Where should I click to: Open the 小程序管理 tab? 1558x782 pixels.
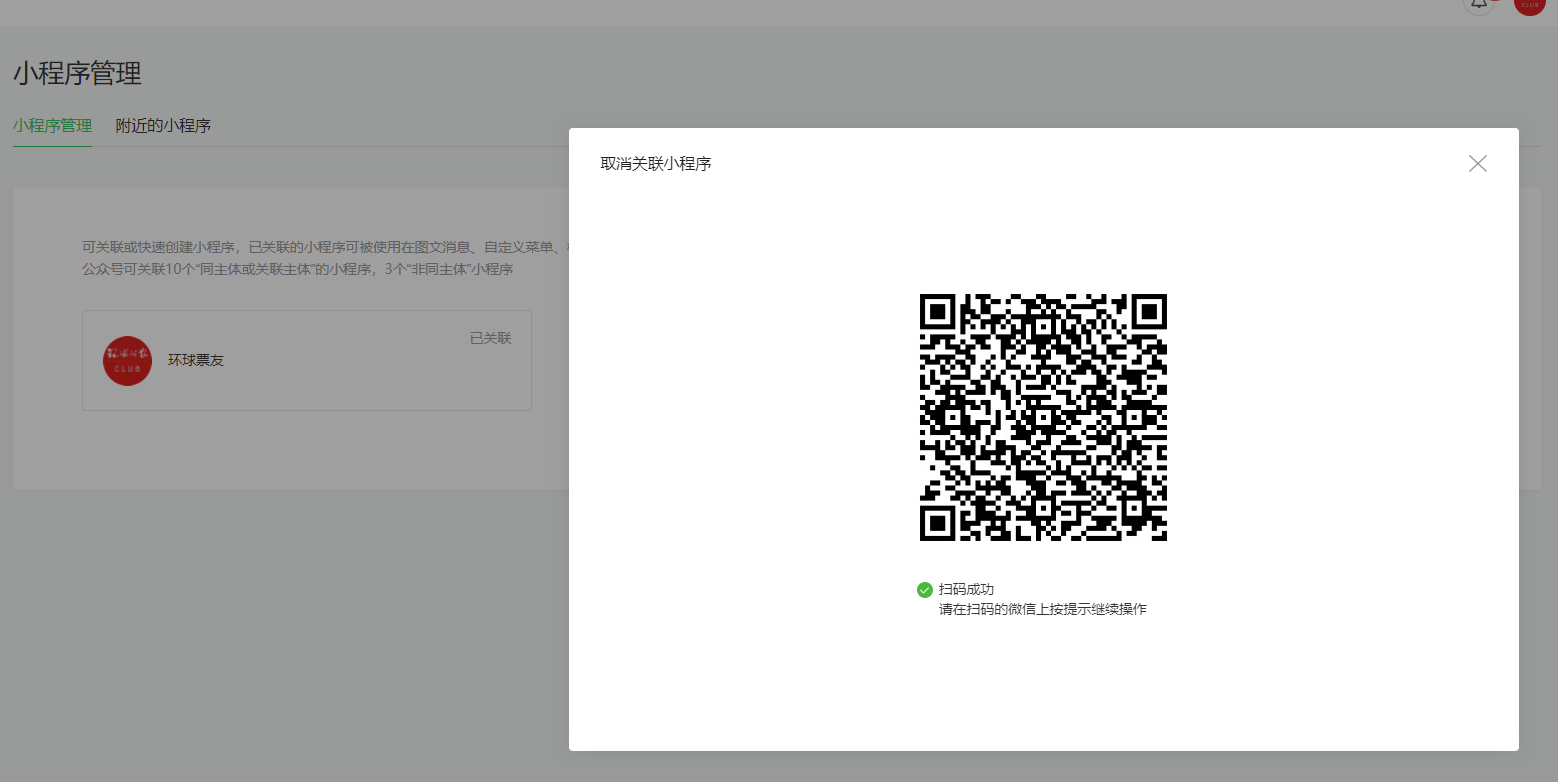52,126
